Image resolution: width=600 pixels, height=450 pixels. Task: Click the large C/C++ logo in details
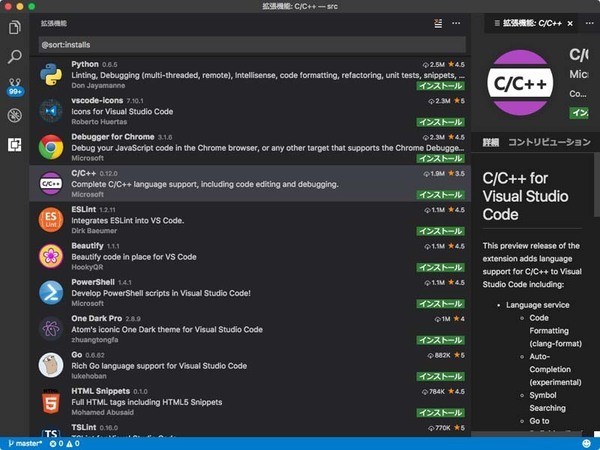point(520,83)
